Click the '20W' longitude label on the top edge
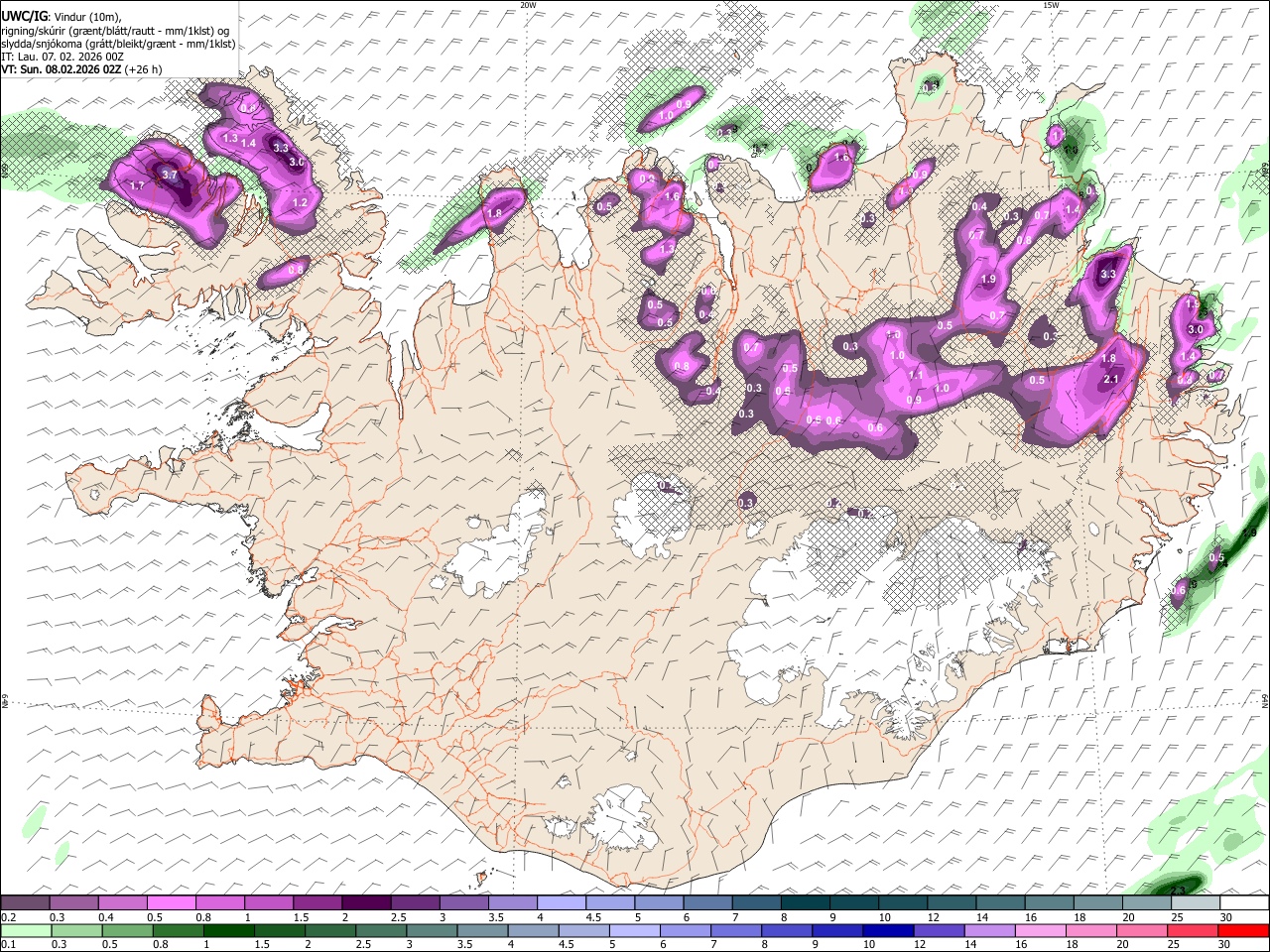The width and height of the screenshot is (1270, 952). point(528,5)
